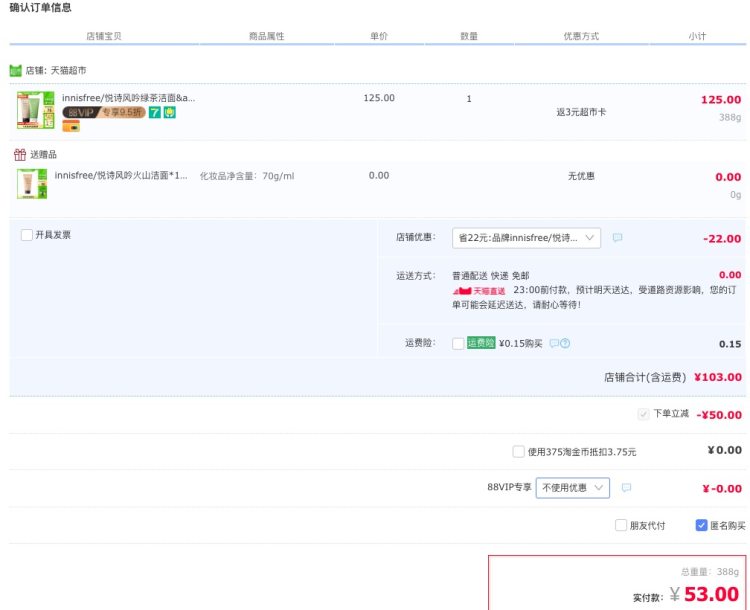Viewport: 750px width, 610px height.
Task: Click the 确认订单信息 heading
Action: point(40,8)
